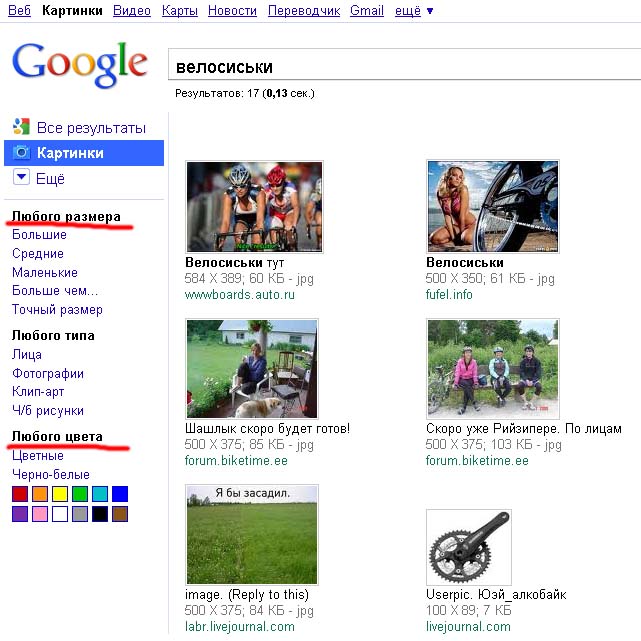This screenshot has width=641, height=641.
Task: Click the camera icon next to Картинки
Action: click(21, 153)
